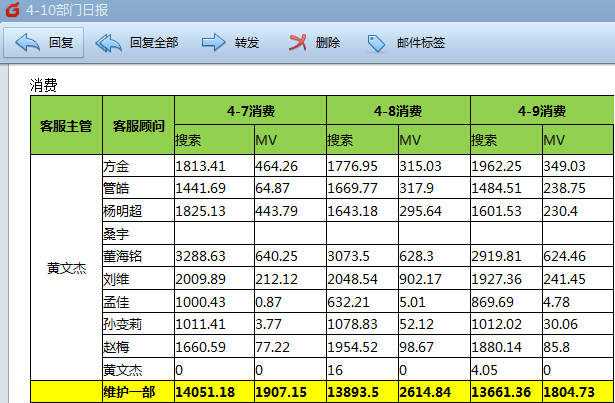Click the 4-8消费 green header cell
Viewport: 615px width, 403px height.
click(x=397, y=110)
